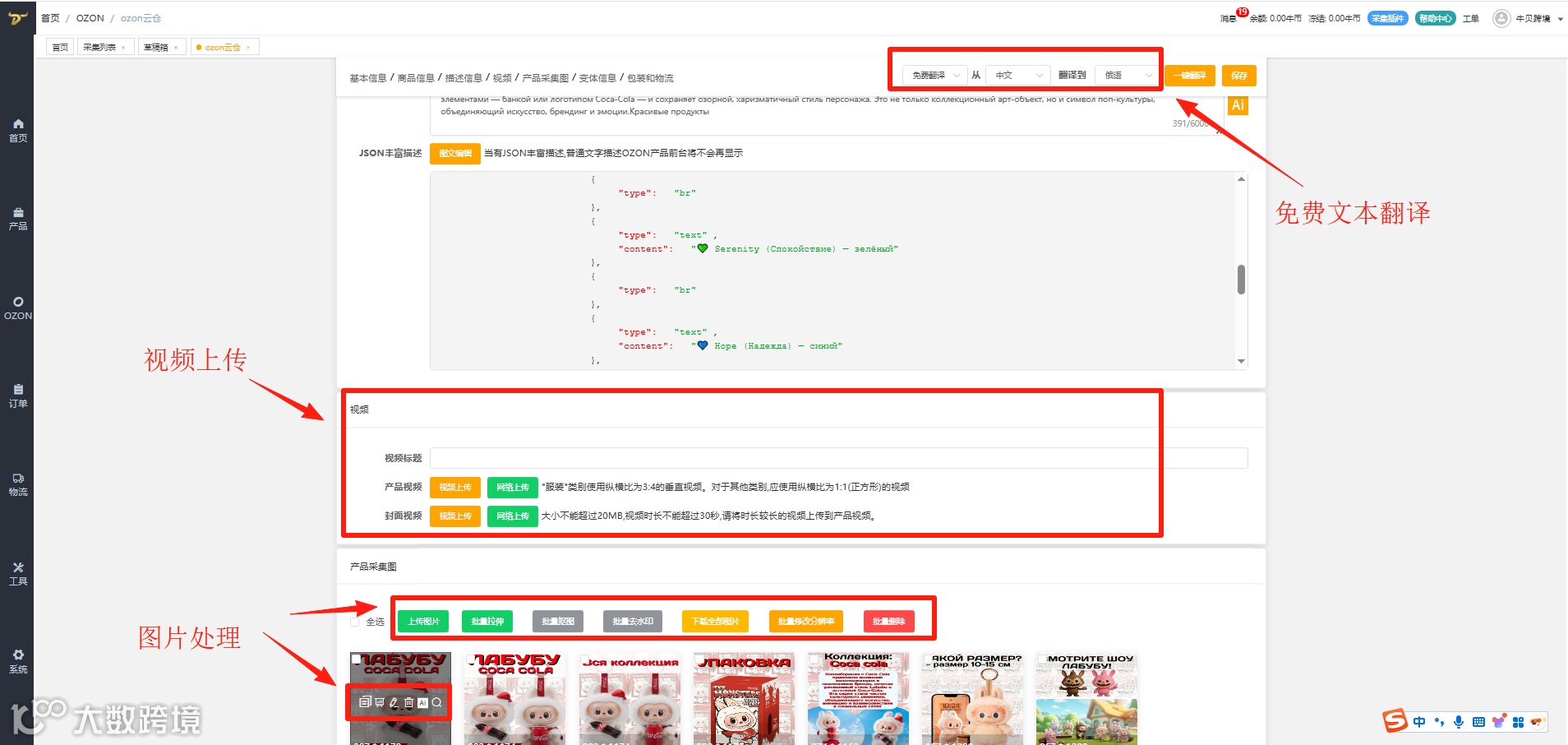
Task: Click 网络上传 in the 封面视频 row
Action: (x=513, y=516)
